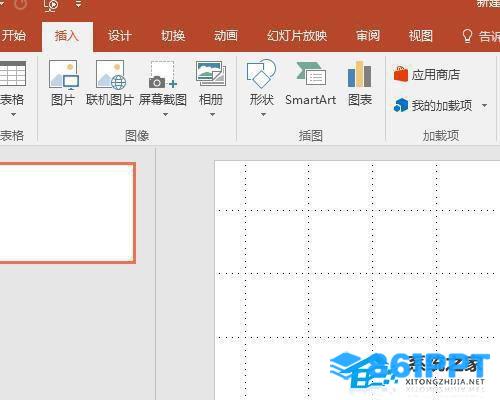The width and height of the screenshot is (500, 400).
Task: Select the 屏幕截图 screenshot tool
Action: tap(163, 83)
